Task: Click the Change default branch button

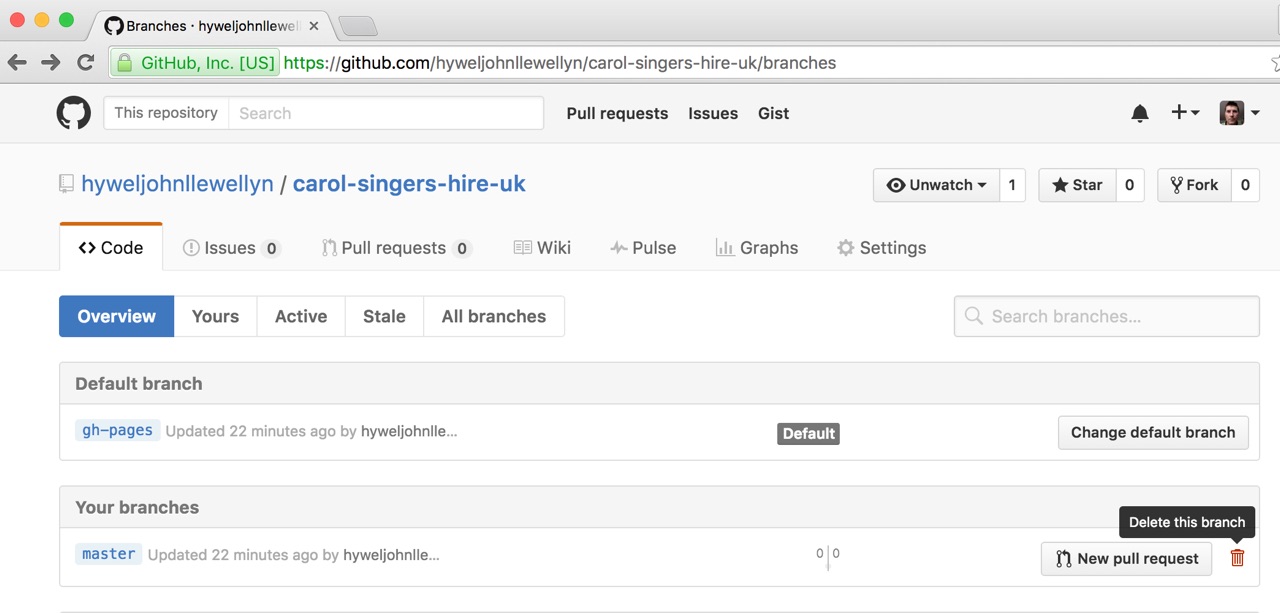Action: pyautogui.click(x=1152, y=432)
